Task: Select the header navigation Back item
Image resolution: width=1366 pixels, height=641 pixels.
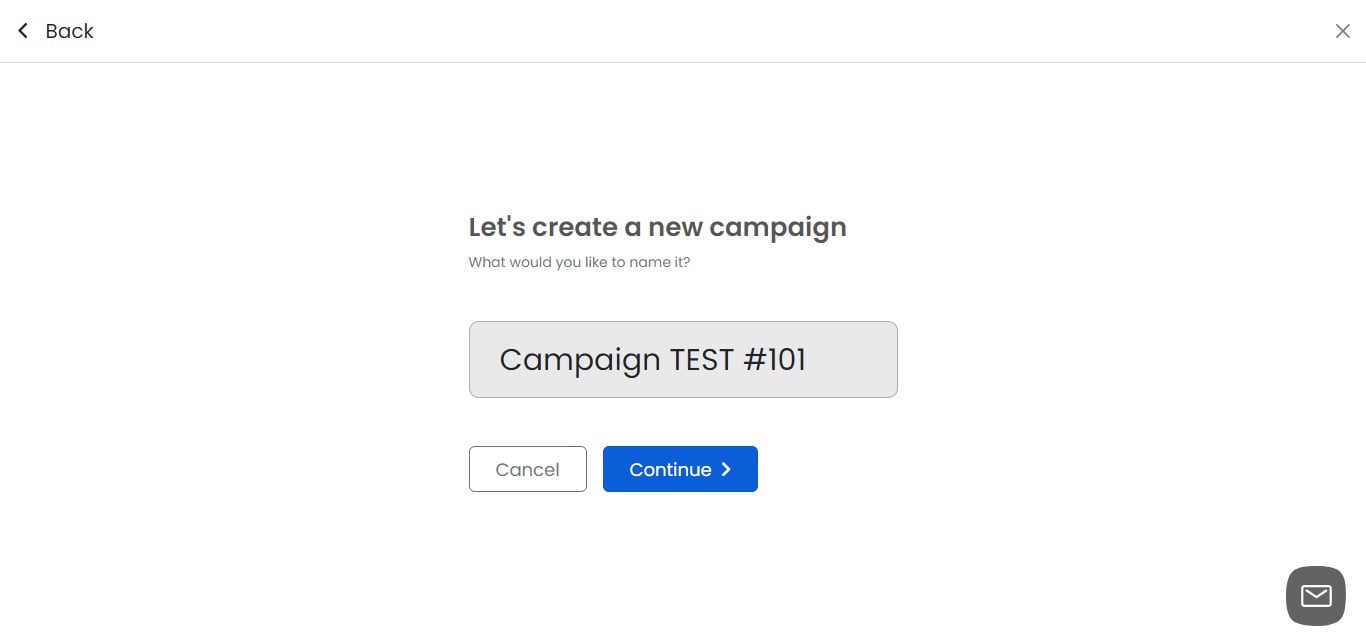Action: click(55, 30)
